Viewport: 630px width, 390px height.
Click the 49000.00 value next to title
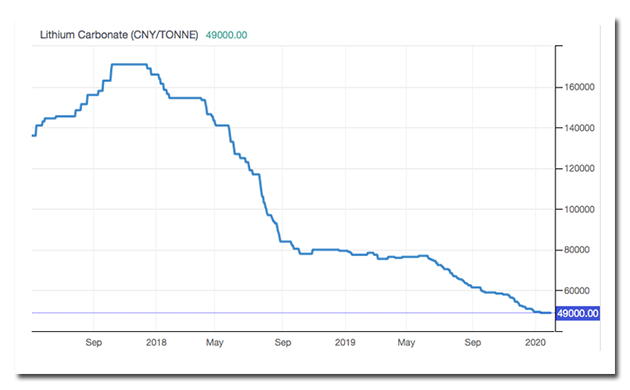coord(226,35)
